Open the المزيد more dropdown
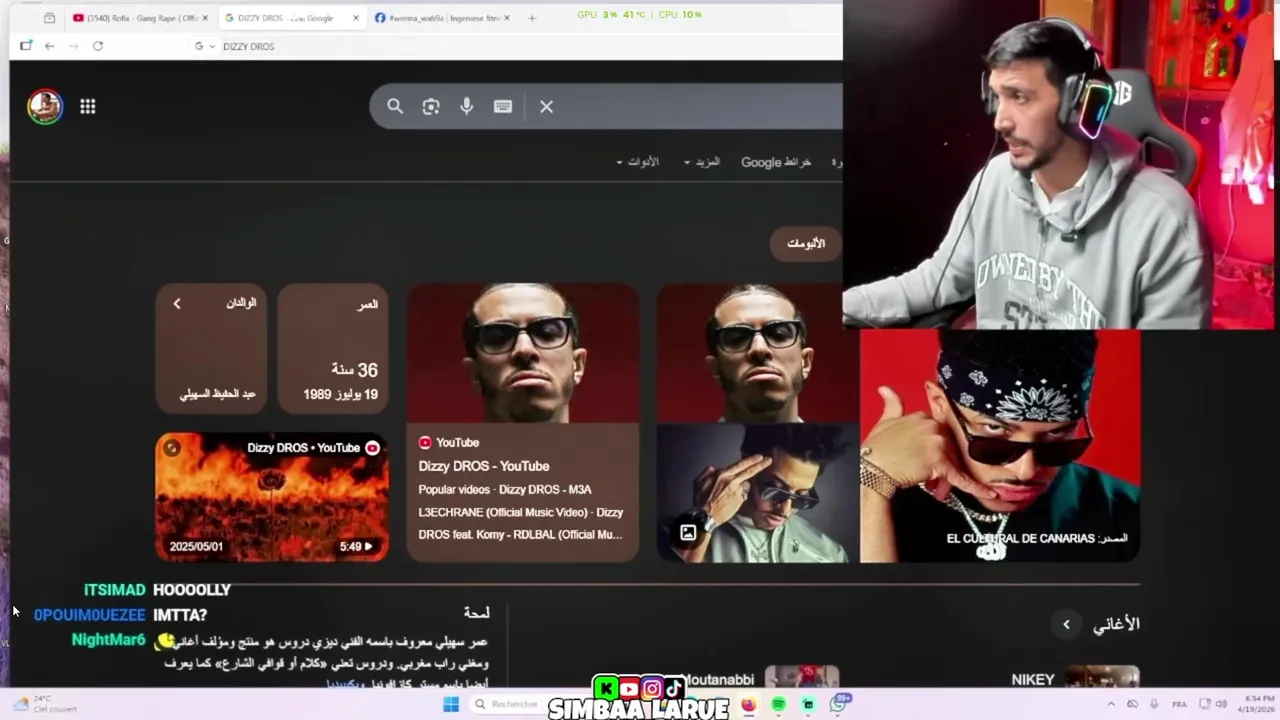This screenshot has width=1280, height=720. click(x=702, y=162)
